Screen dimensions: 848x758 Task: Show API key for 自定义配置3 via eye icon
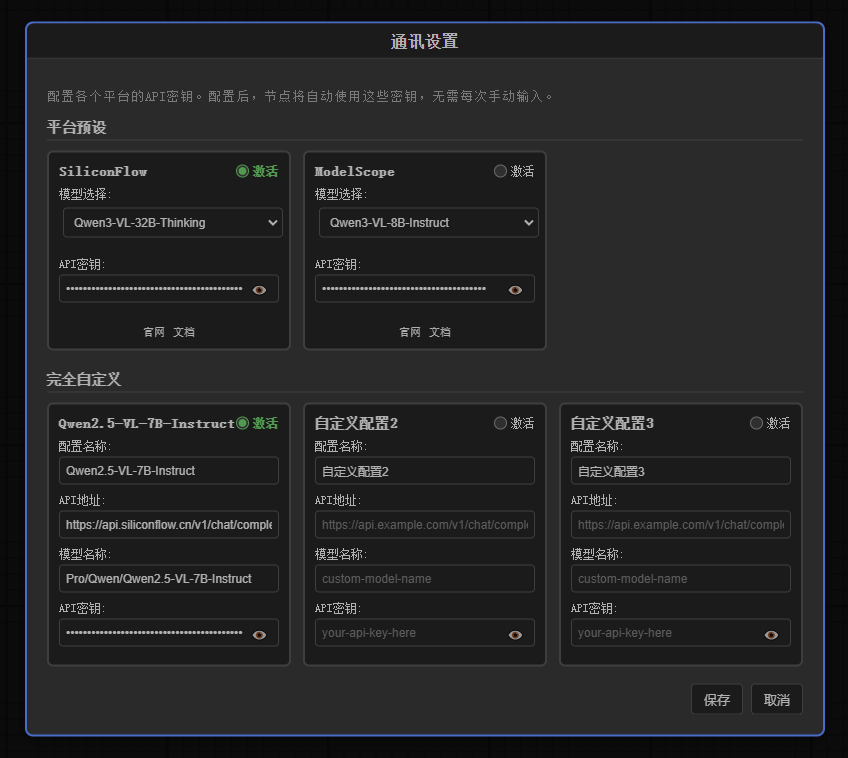coord(771,634)
